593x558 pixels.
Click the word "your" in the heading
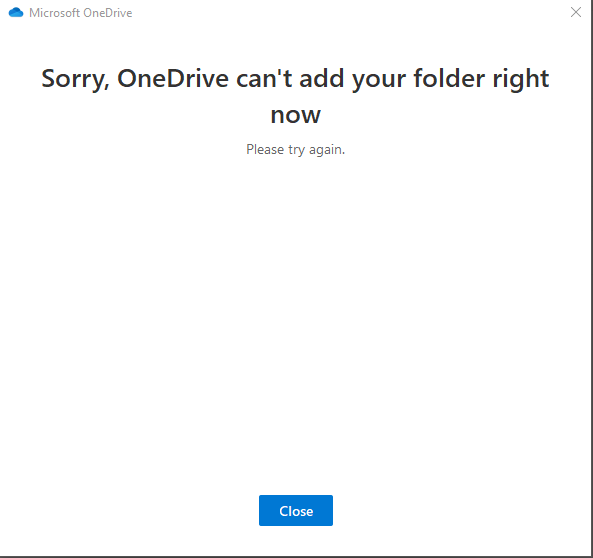pos(379,81)
